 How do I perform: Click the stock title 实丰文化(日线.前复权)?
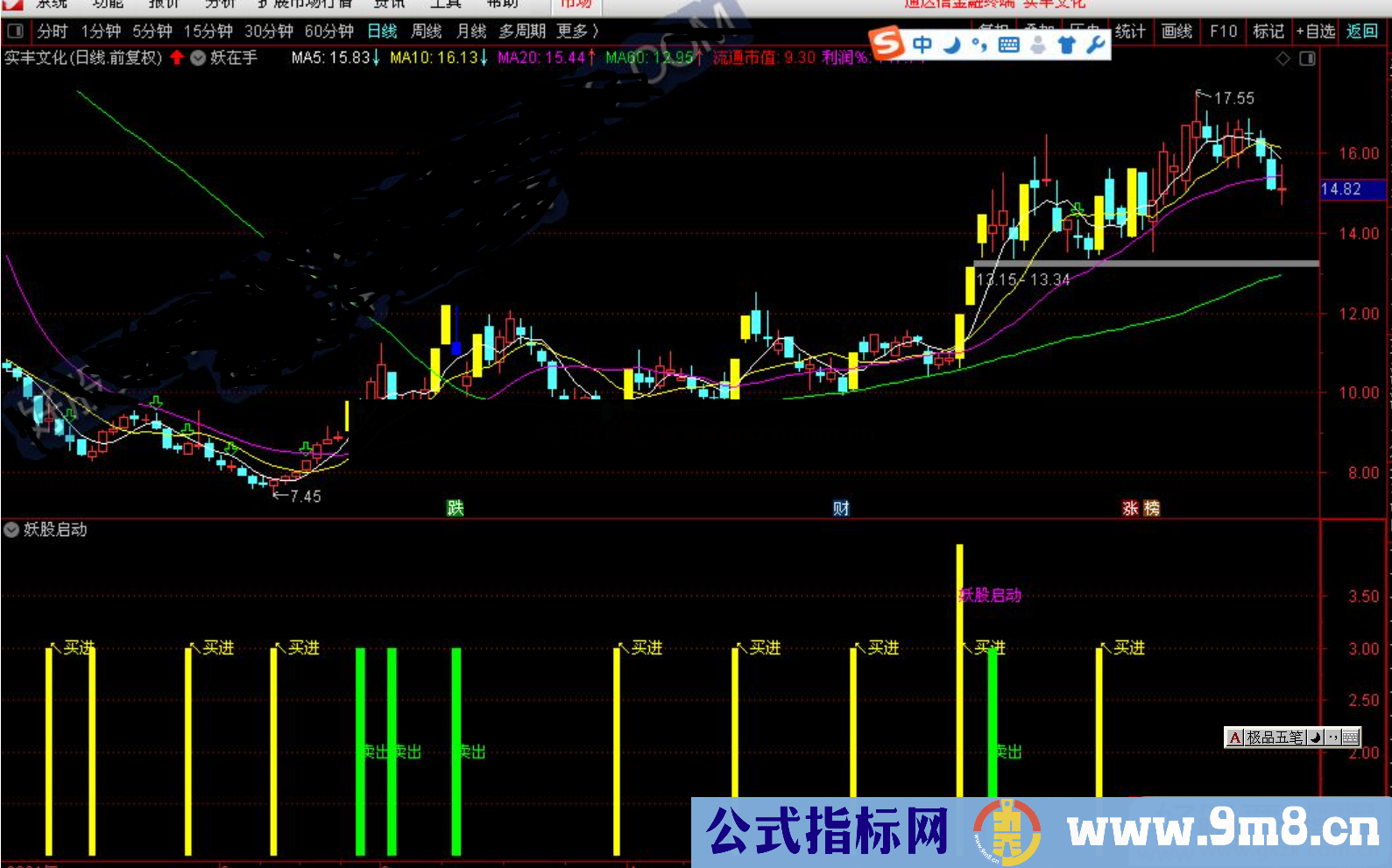tap(83, 58)
